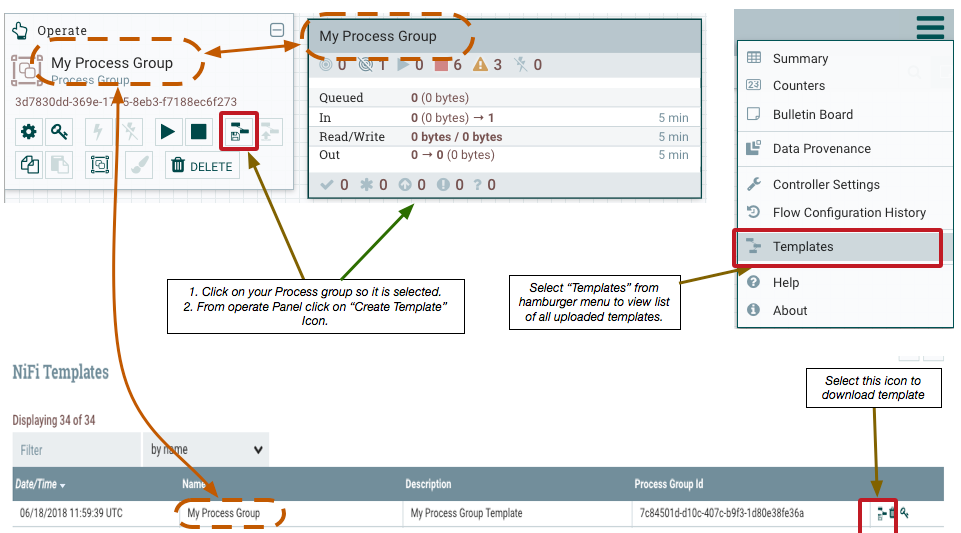
Task: Click the access policies key icon in template row
Action: point(904,513)
